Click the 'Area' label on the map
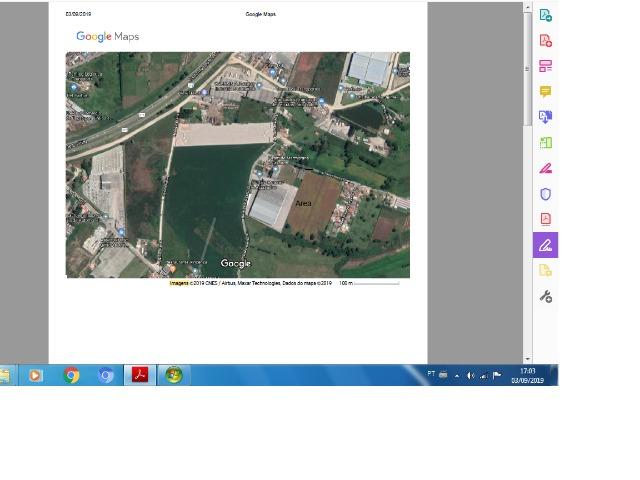Viewport: 640px width, 480px height. (303, 203)
